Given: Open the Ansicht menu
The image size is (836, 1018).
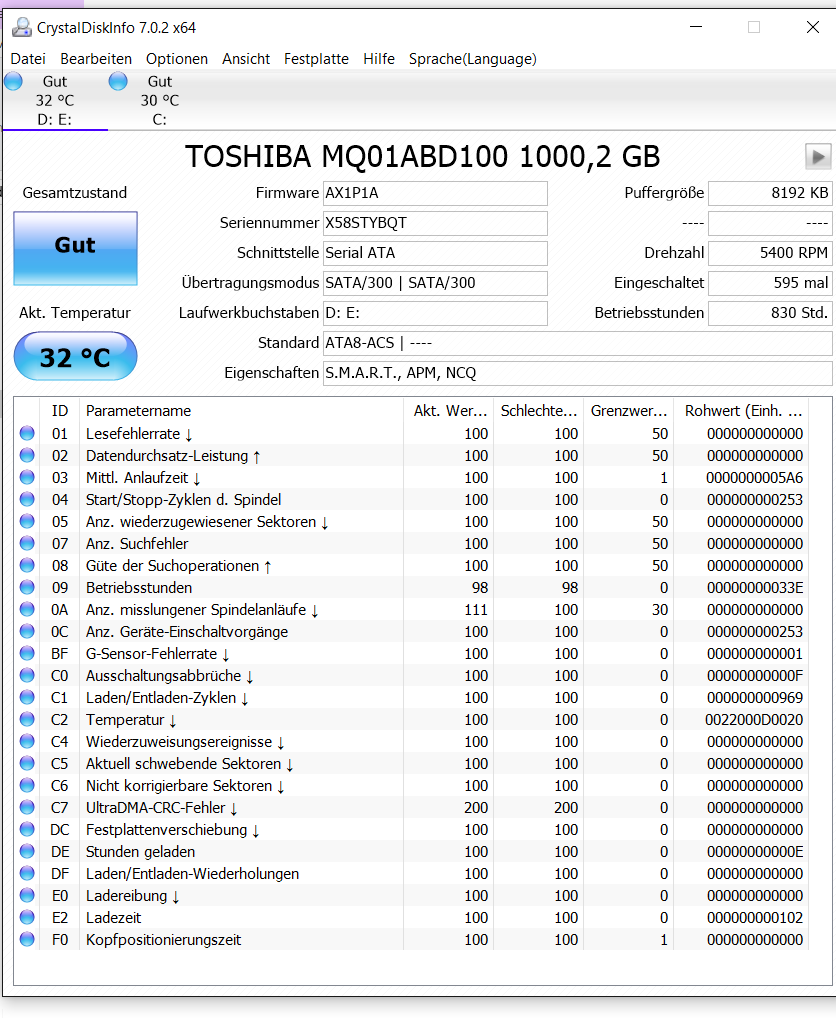Looking at the screenshot, I should 246,59.
